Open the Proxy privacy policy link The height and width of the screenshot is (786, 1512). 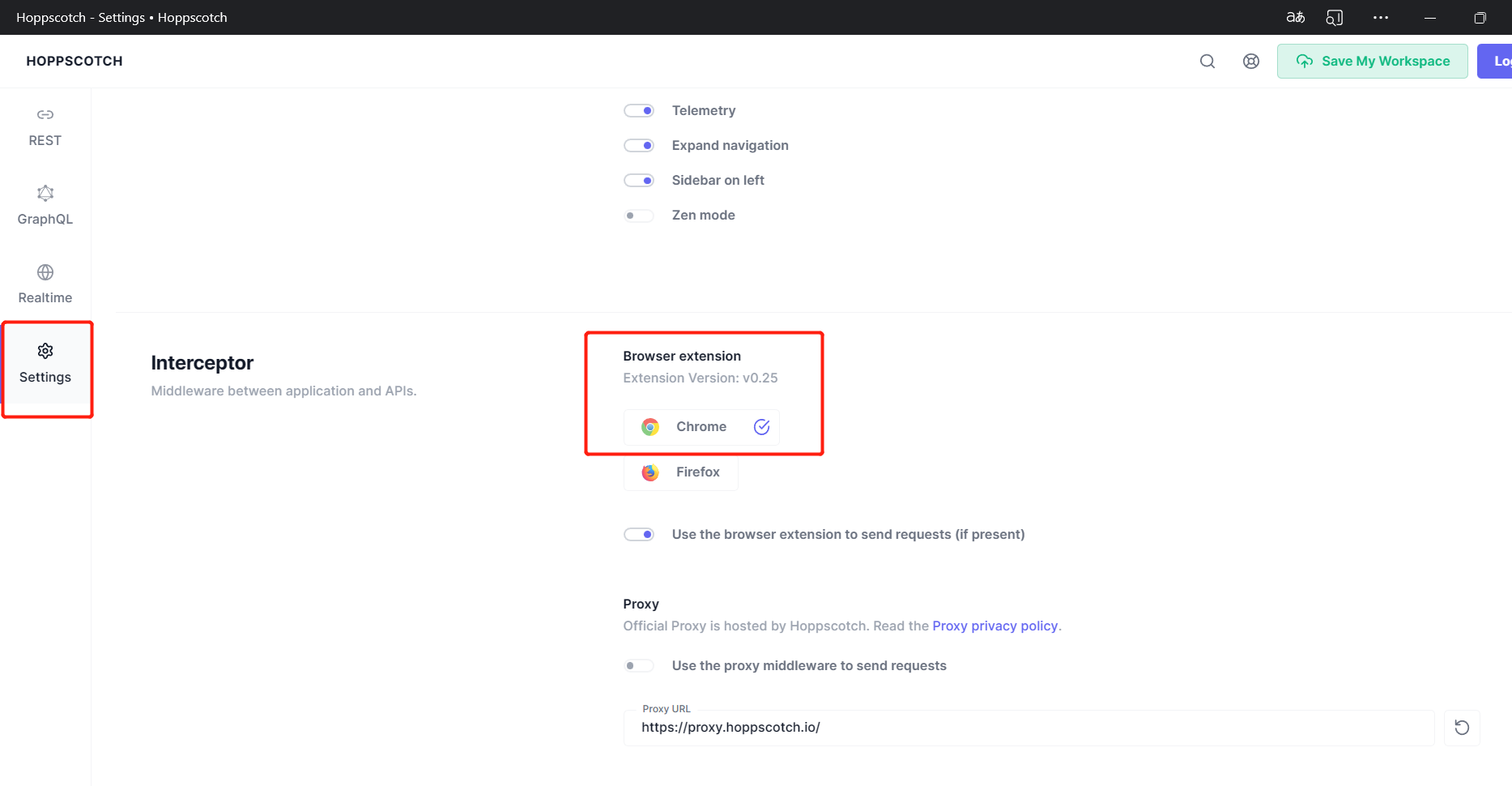995,626
